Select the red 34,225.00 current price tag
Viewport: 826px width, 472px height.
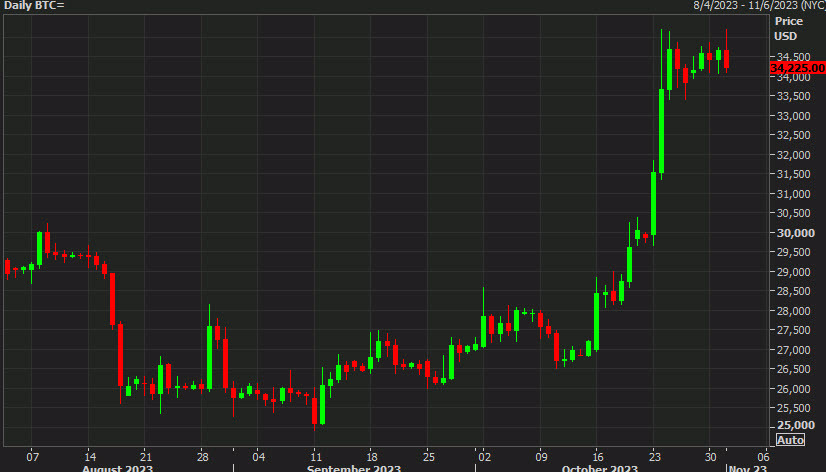tap(797, 68)
